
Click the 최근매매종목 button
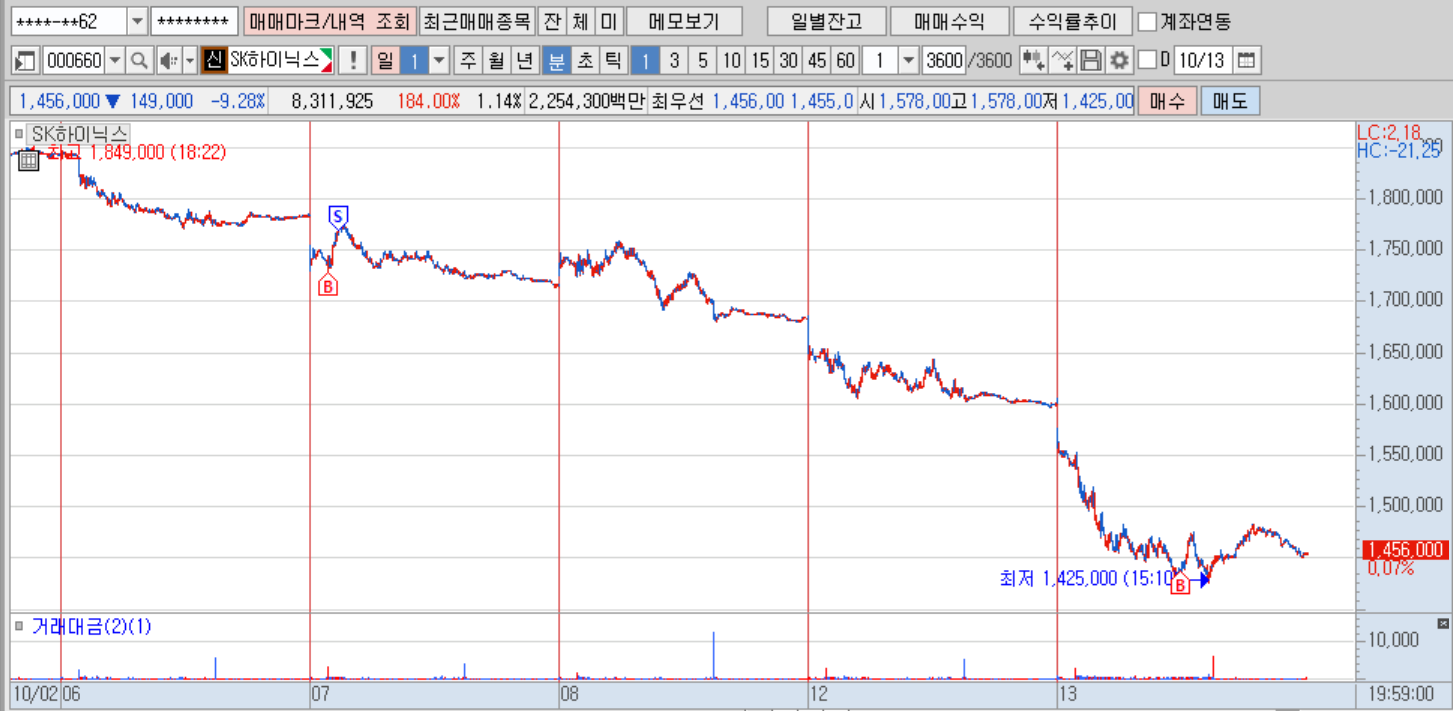476,21
